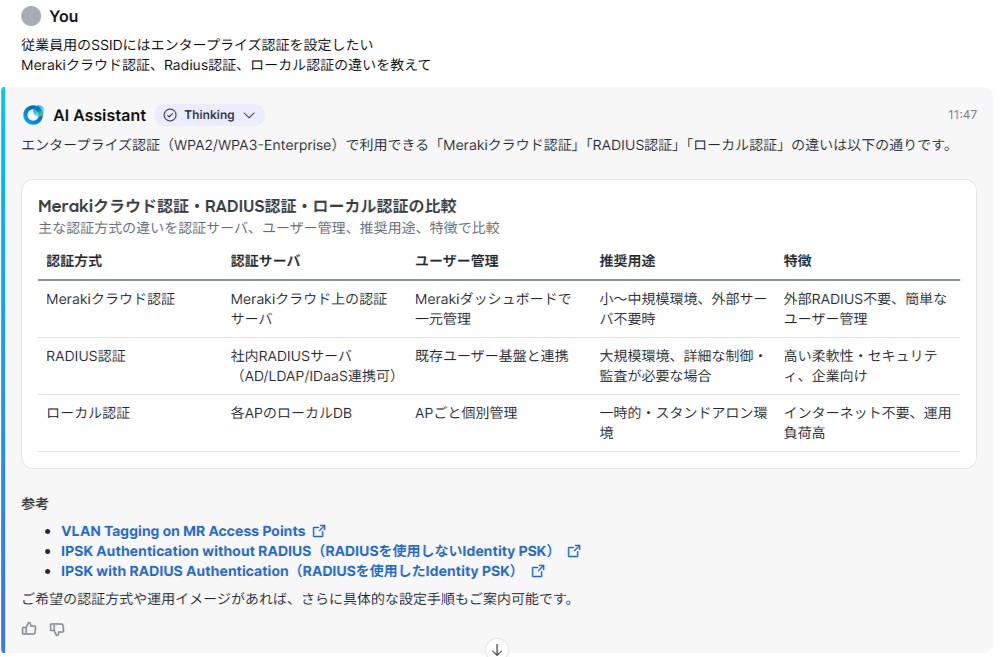Click the thumbs up feedback icon
This screenshot has height=657, width=1000.
pyautogui.click(x=29, y=629)
